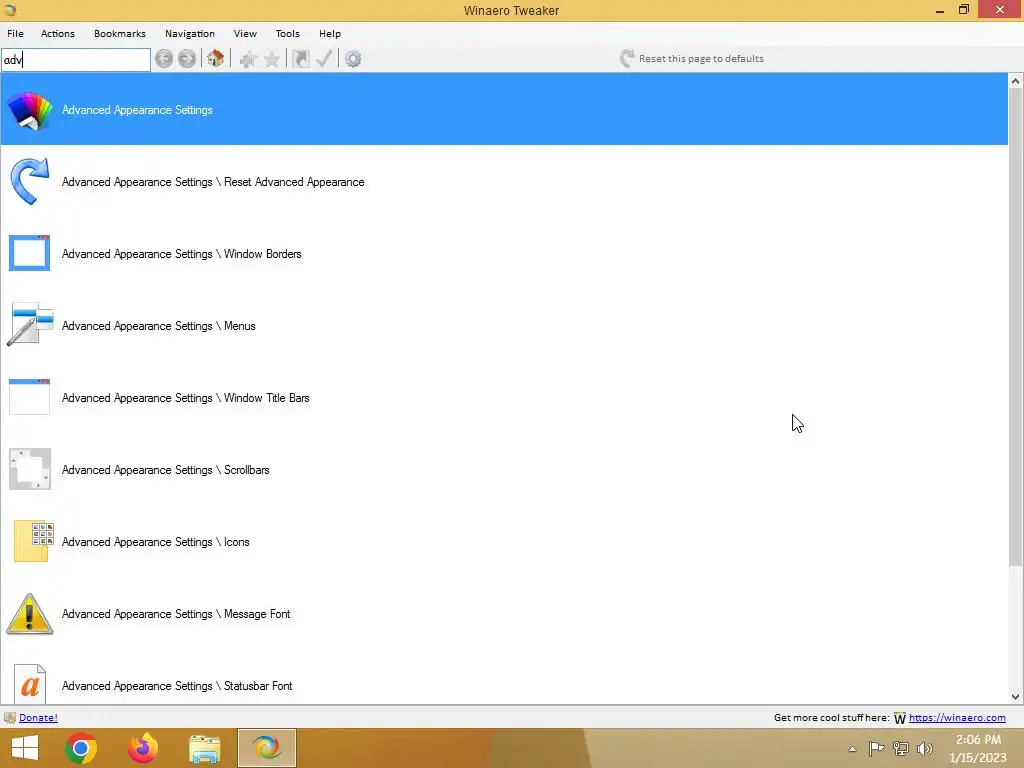Click the scrollbar up arrow
Image resolution: width=1024 pixels, height=768 pixels.
point(1016,81)
